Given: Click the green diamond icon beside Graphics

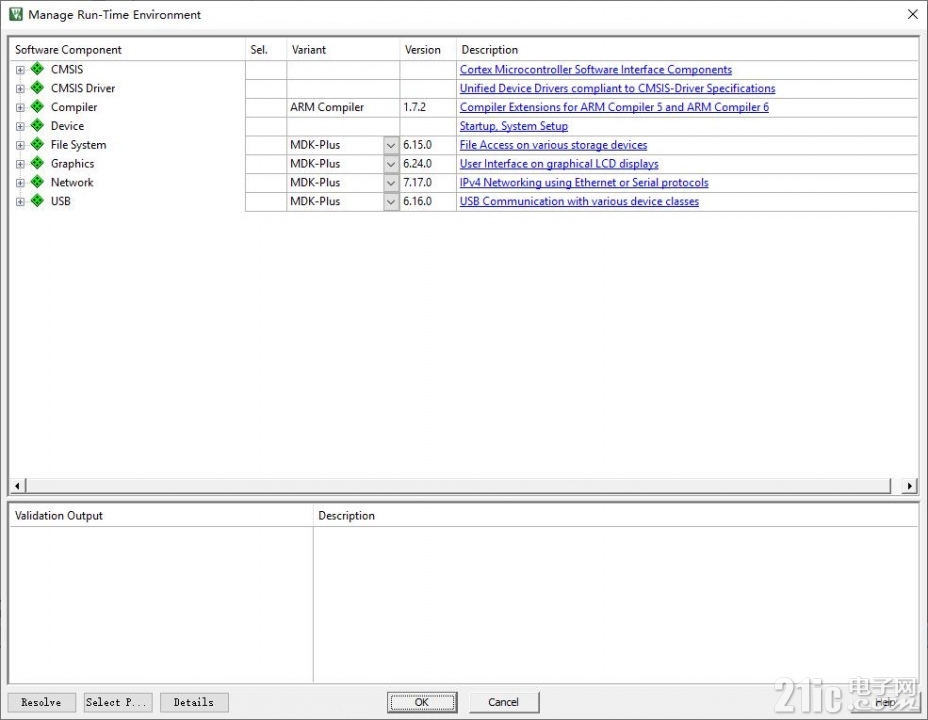Looking at the screenshot, I should [37, 163].
